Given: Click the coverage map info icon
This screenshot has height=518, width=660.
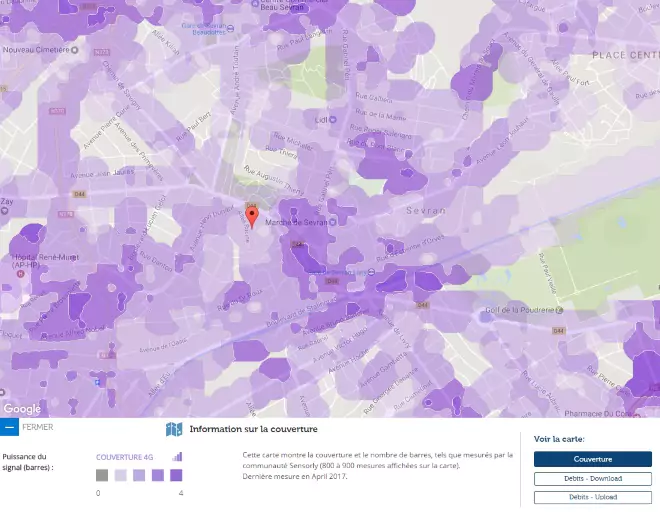Looking at the screenshot, I should [x=174, y=429].
